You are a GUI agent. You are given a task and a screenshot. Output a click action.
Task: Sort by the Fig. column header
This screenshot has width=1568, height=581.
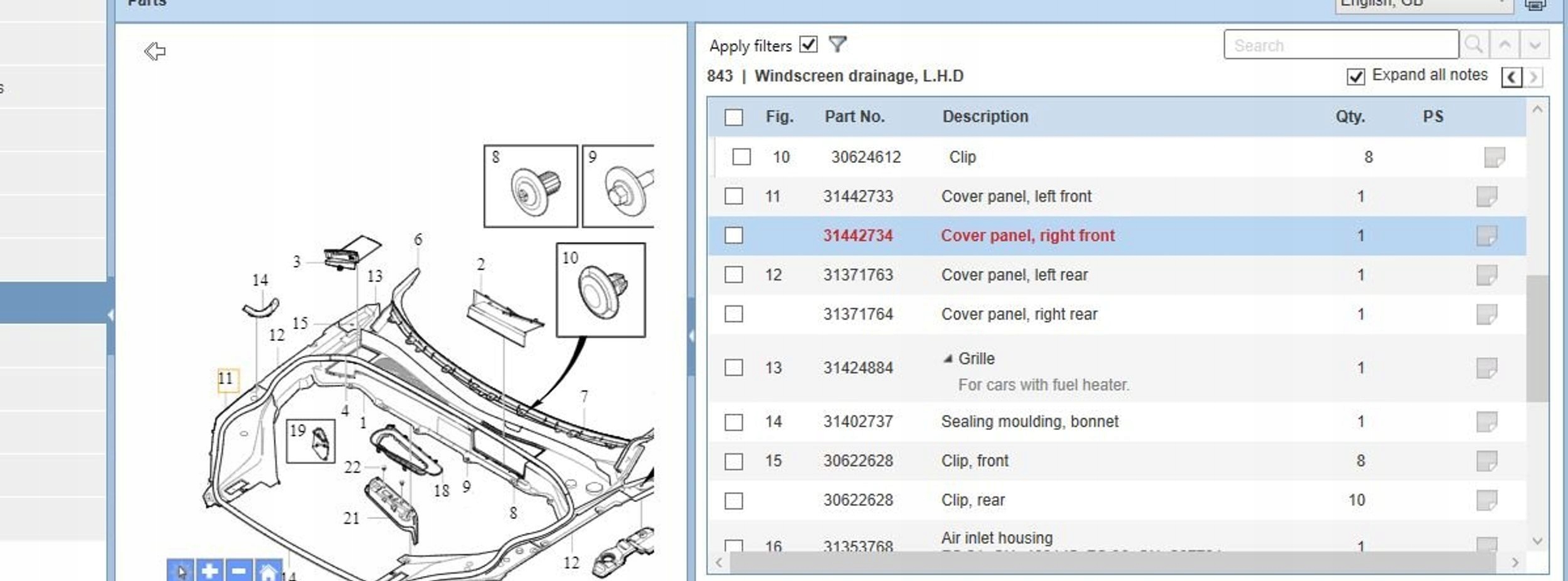780,117
